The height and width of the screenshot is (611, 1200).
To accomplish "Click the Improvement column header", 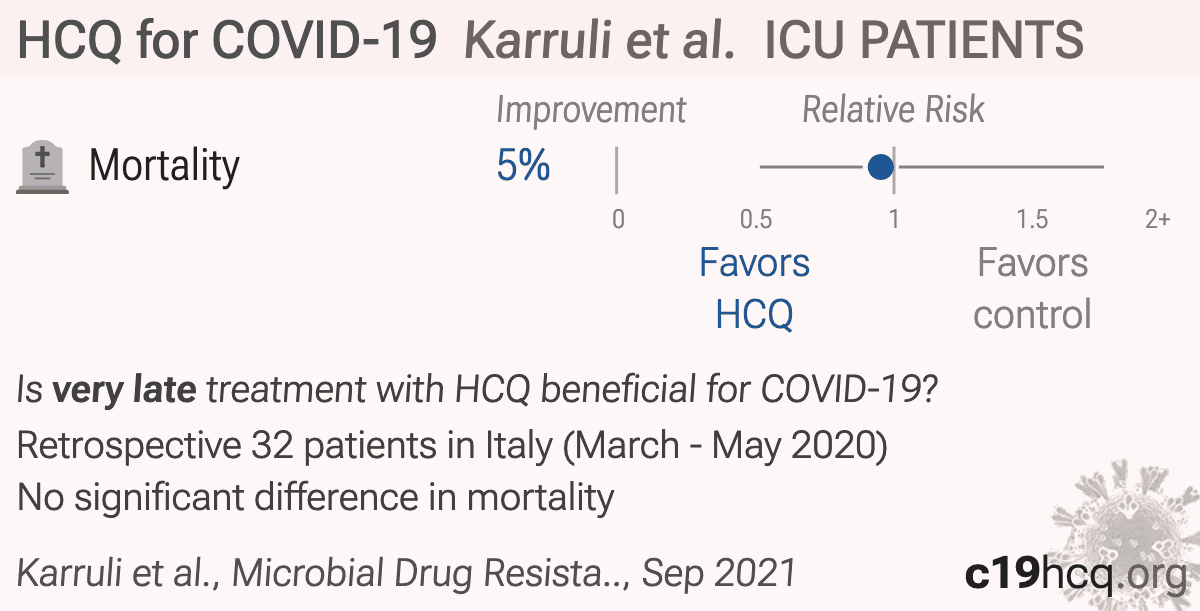I will (x=591, y=110).
